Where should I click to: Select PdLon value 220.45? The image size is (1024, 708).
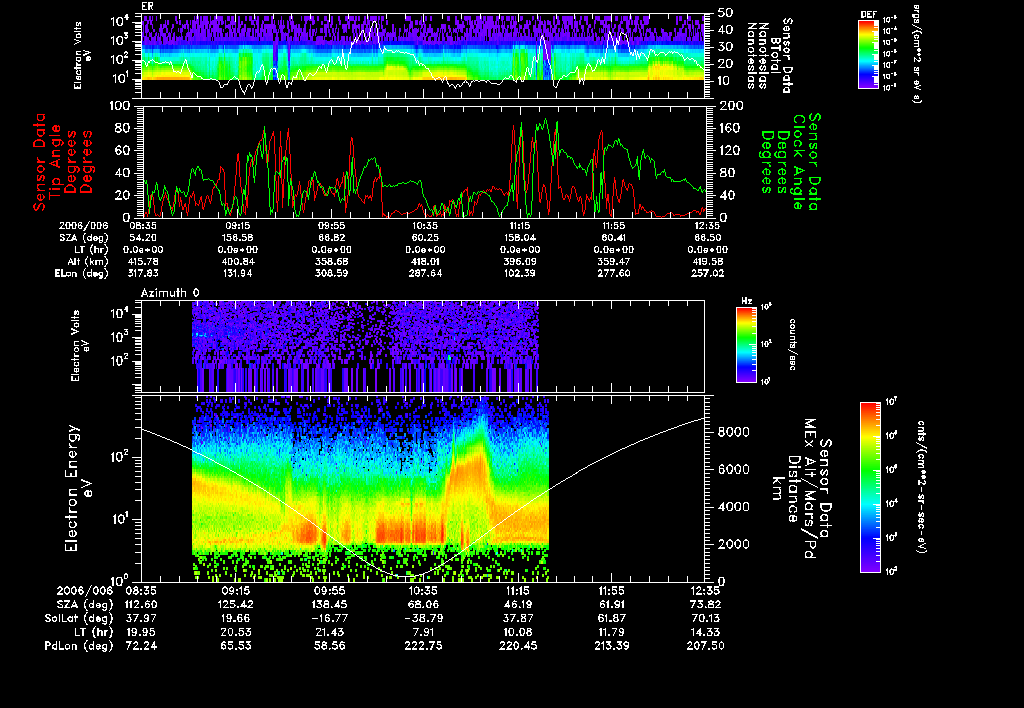click(518, 645)
